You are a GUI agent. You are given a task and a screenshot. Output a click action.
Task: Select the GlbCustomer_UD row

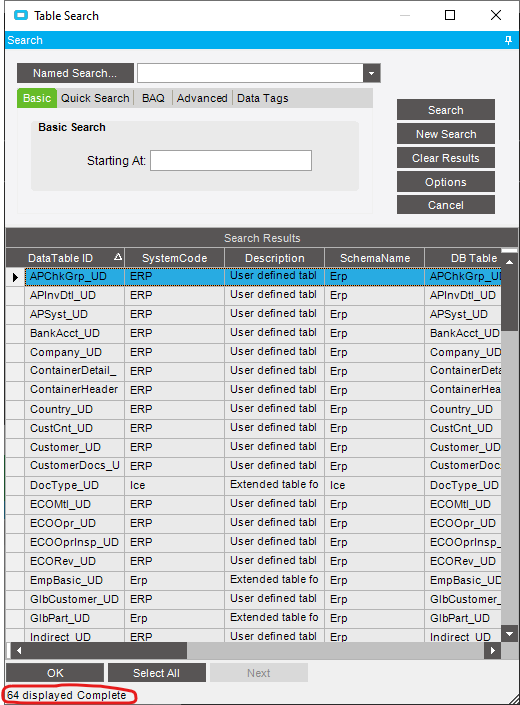[254, 599]
